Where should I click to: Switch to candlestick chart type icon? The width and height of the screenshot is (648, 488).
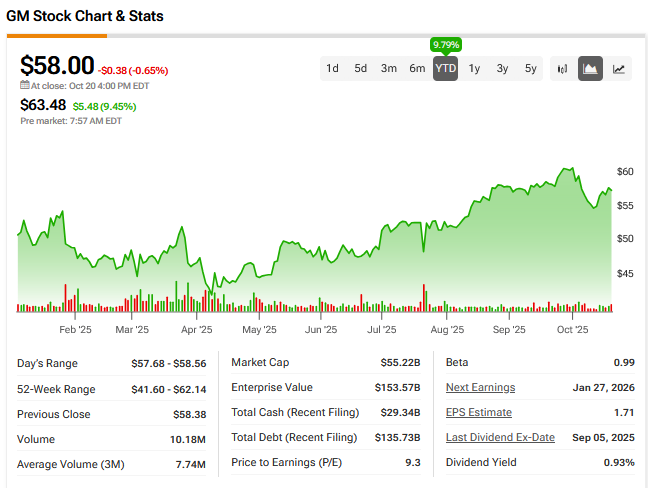pyautogui.click(x=562, y=69)
